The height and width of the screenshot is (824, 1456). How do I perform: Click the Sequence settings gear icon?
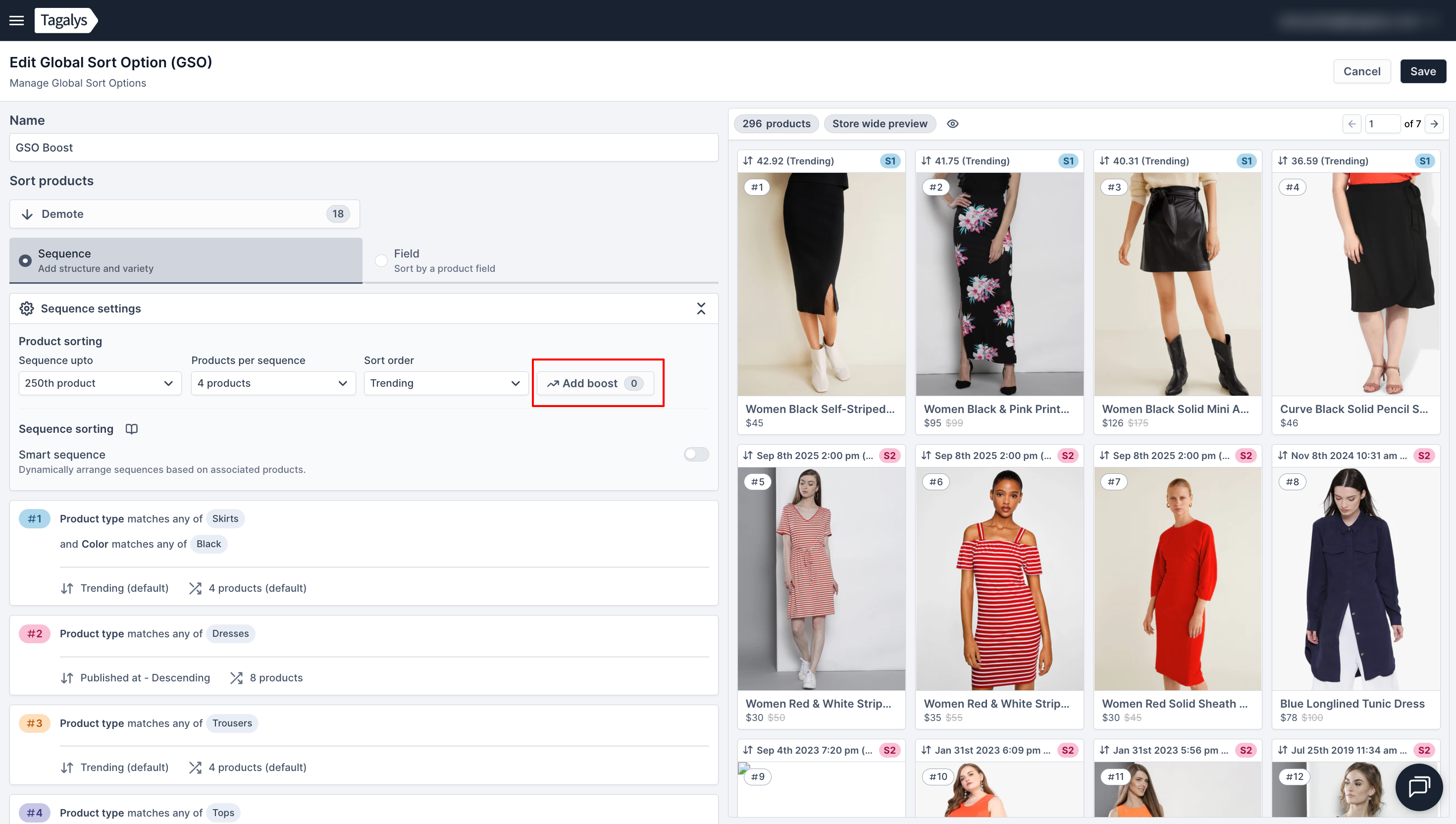tap(27, 309)
